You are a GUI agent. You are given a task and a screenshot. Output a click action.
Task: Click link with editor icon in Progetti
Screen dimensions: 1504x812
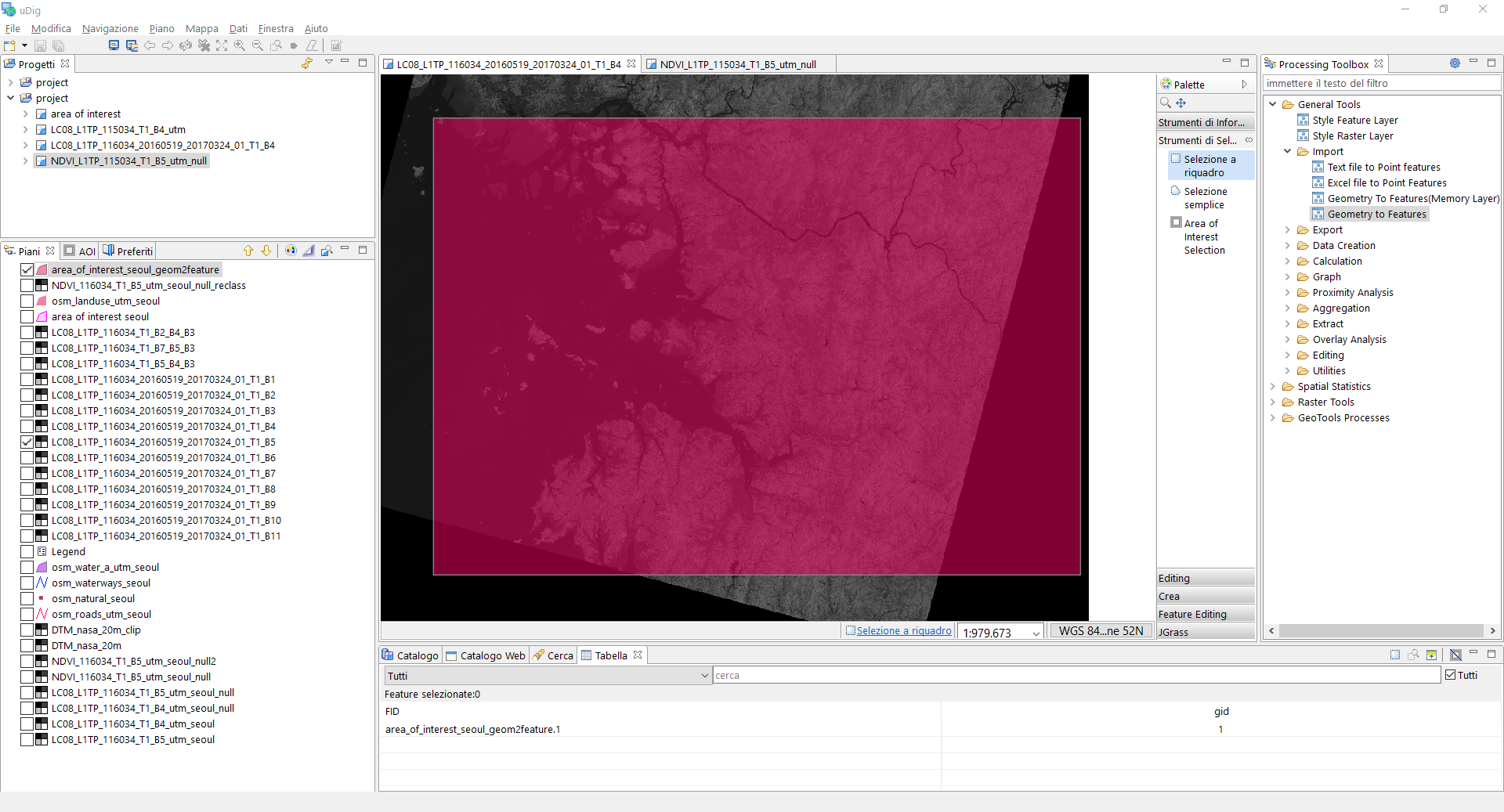point(307,63)
